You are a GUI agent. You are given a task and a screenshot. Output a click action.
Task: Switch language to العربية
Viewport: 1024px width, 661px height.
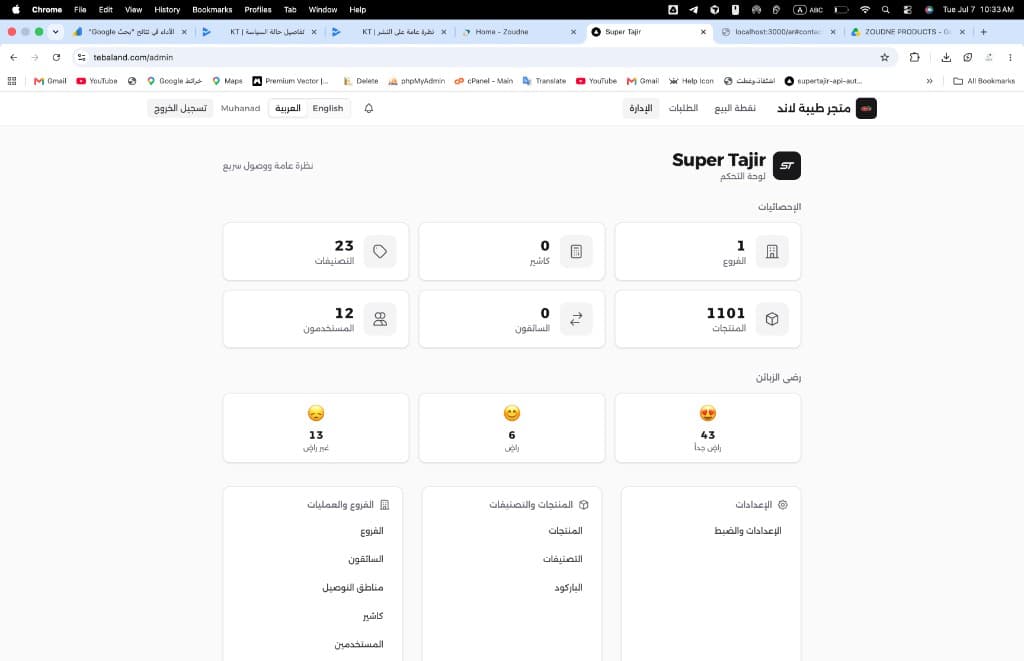[x=288, y=108]
